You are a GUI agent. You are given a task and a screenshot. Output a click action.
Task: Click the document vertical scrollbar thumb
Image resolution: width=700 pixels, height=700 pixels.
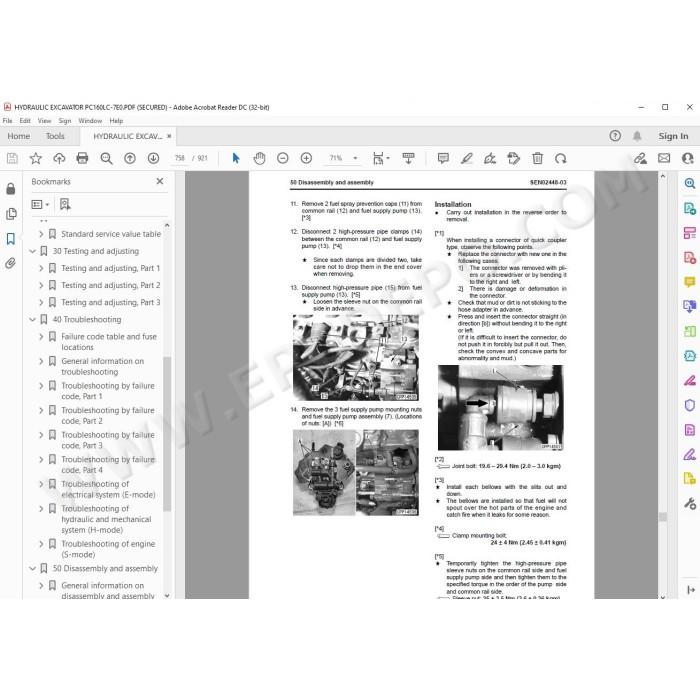click(663, 517)
